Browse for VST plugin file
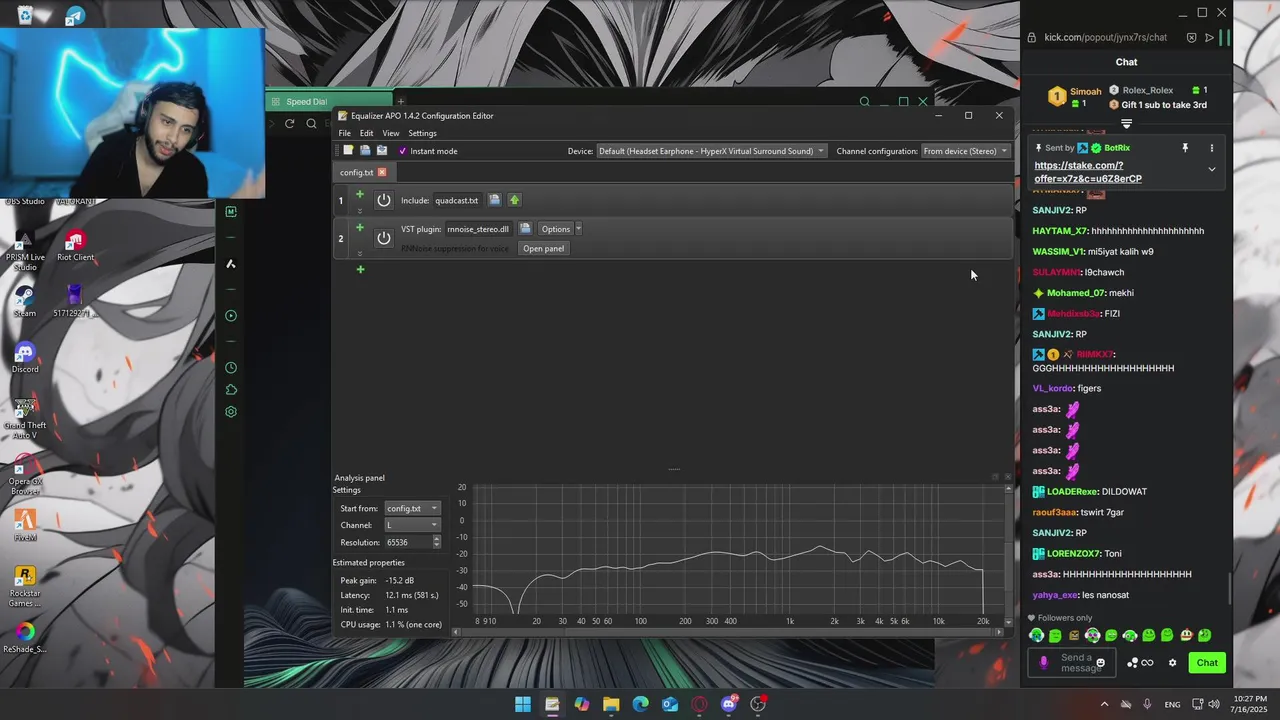This screenshot has width=1280, height=720. point(525,229)
